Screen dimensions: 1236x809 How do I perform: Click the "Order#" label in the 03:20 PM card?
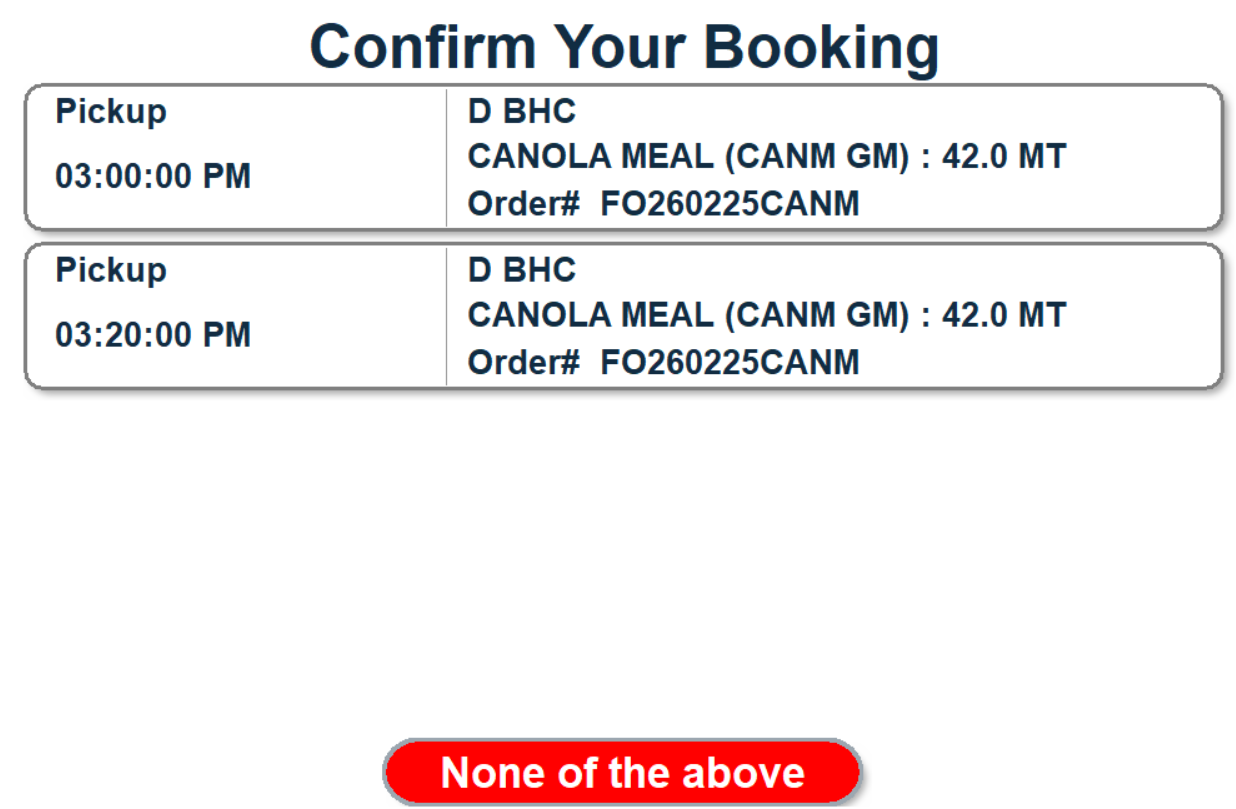click(x=524, y=362)
